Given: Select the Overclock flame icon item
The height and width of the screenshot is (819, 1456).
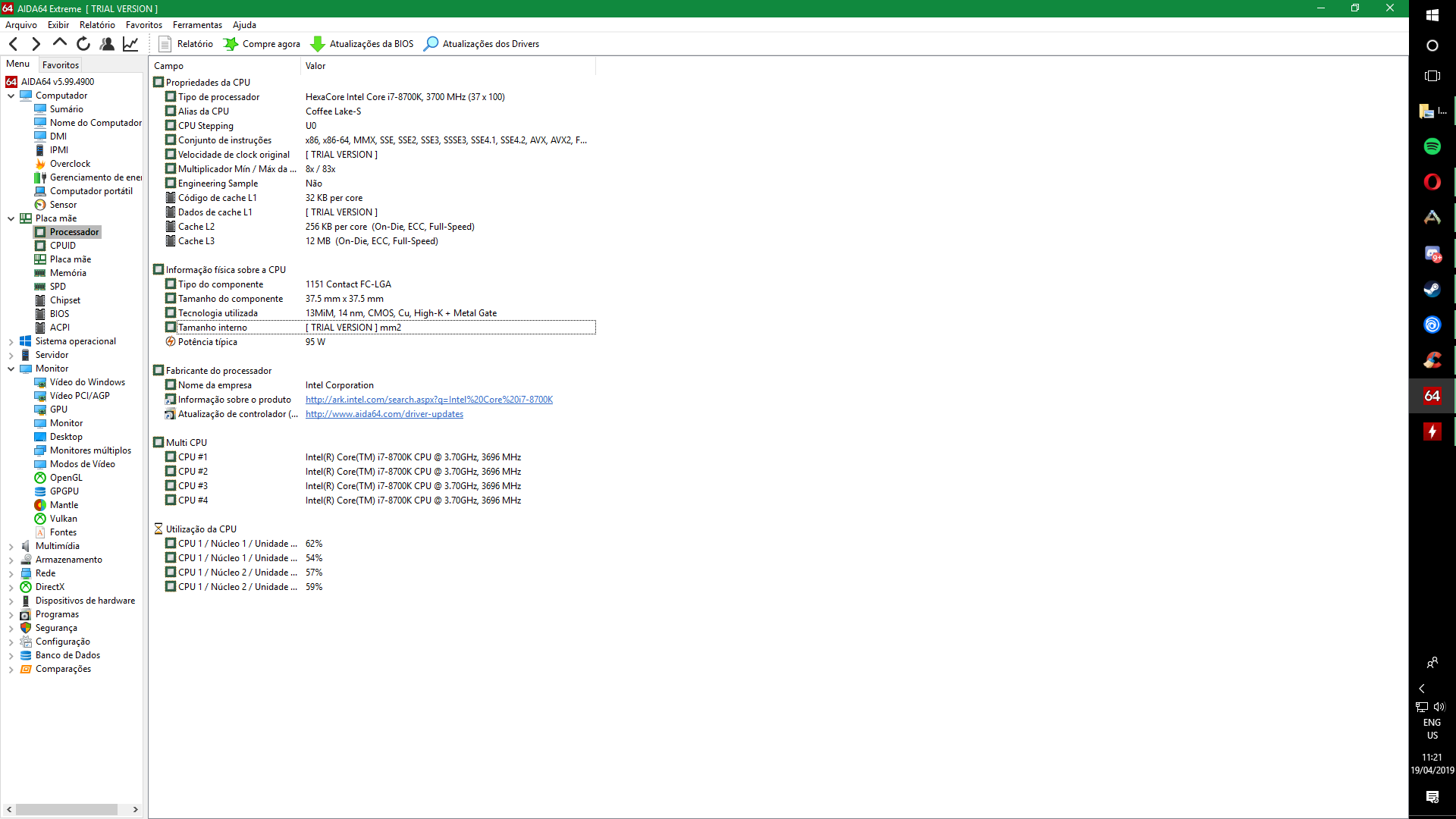Looking at the screenshot, I should pyautogui.click(x=40, y=164).
